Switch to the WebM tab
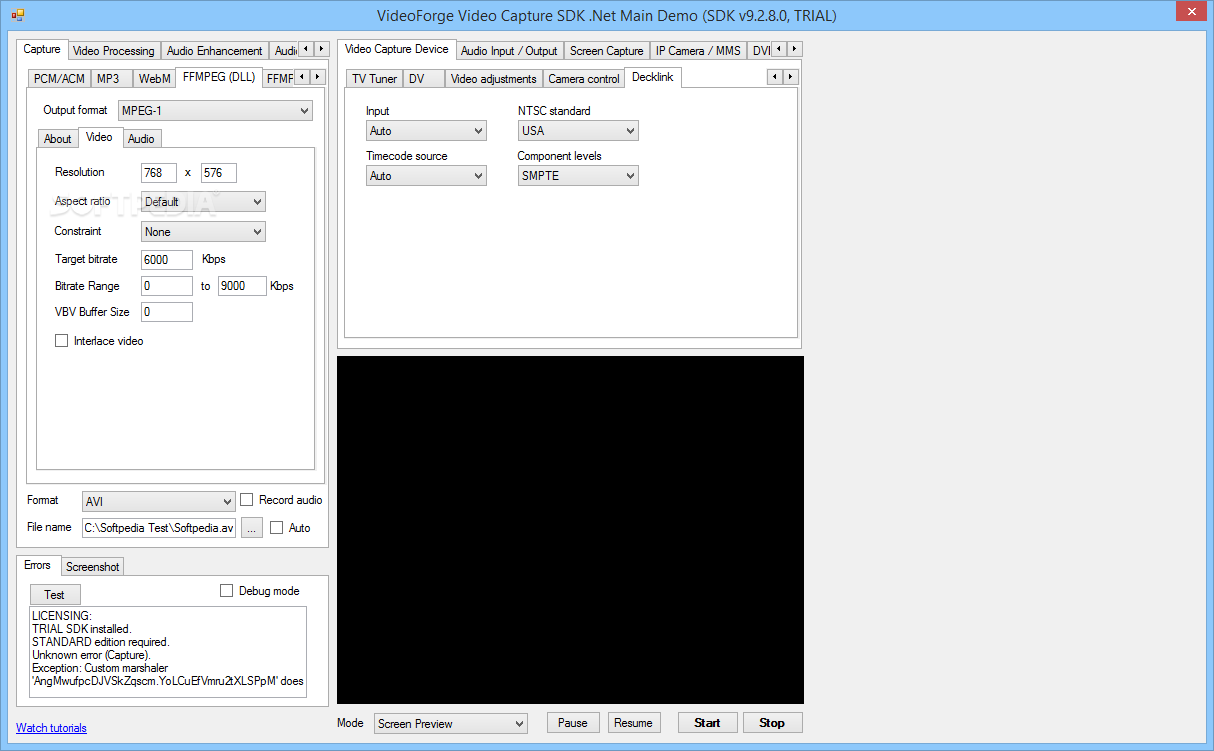Image resolution: width=1214 pixels, height=751 pixels. pos(154,79)
